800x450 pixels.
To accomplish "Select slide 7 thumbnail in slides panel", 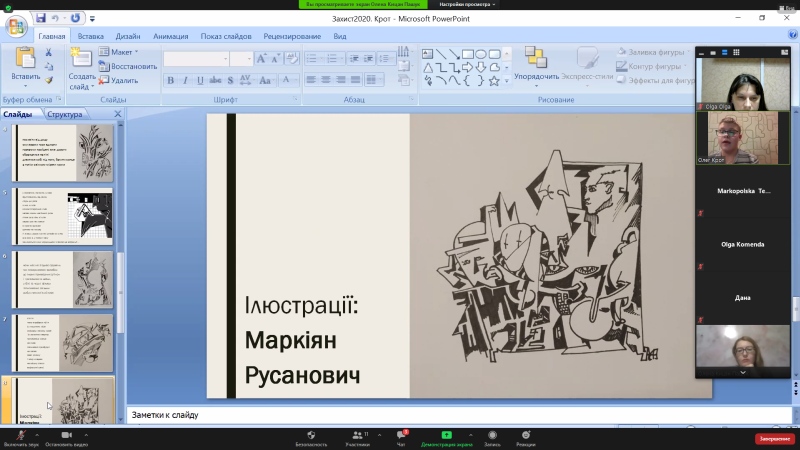I will [x=62, y=342].
